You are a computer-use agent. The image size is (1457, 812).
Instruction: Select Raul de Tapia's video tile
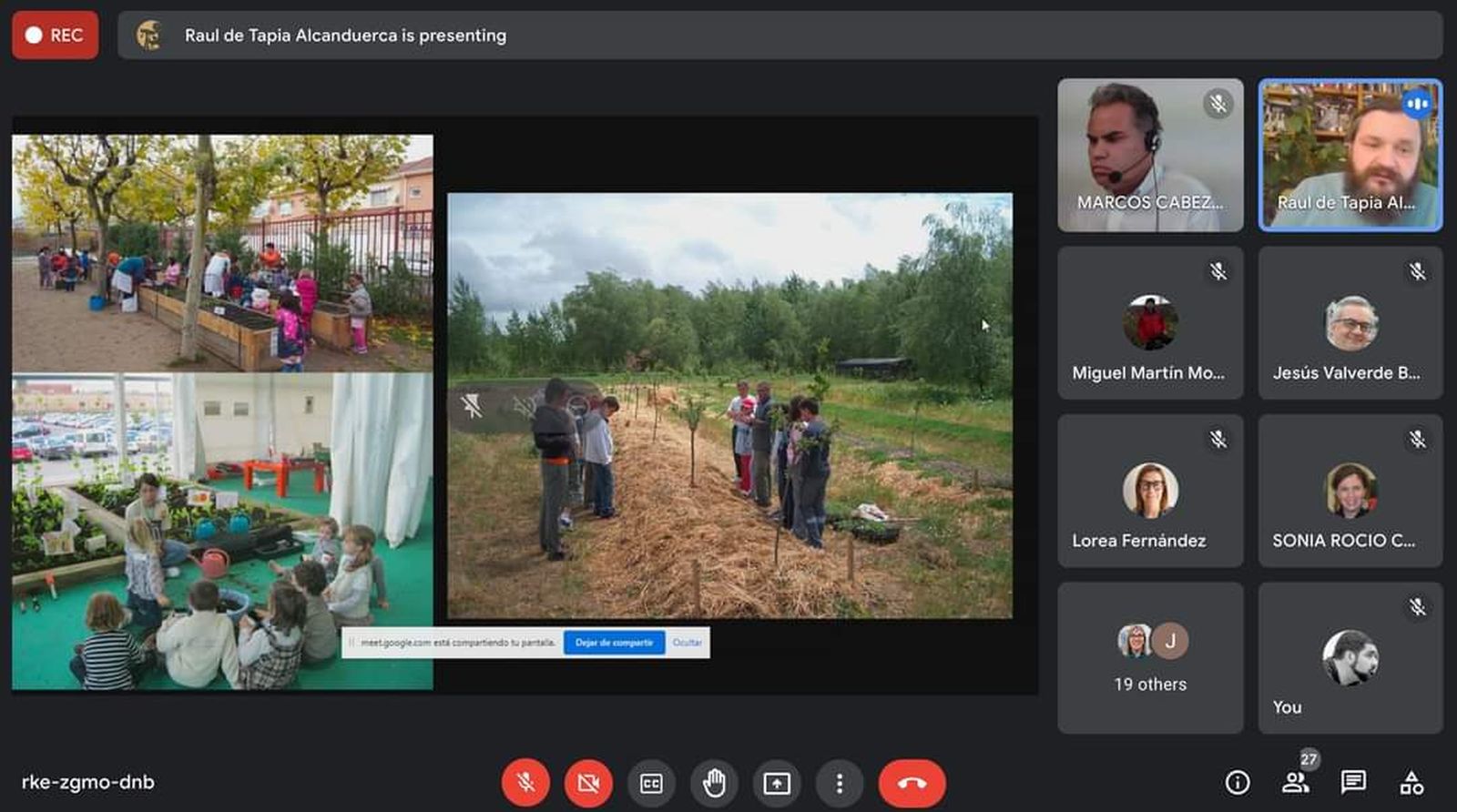[1350, 155]
